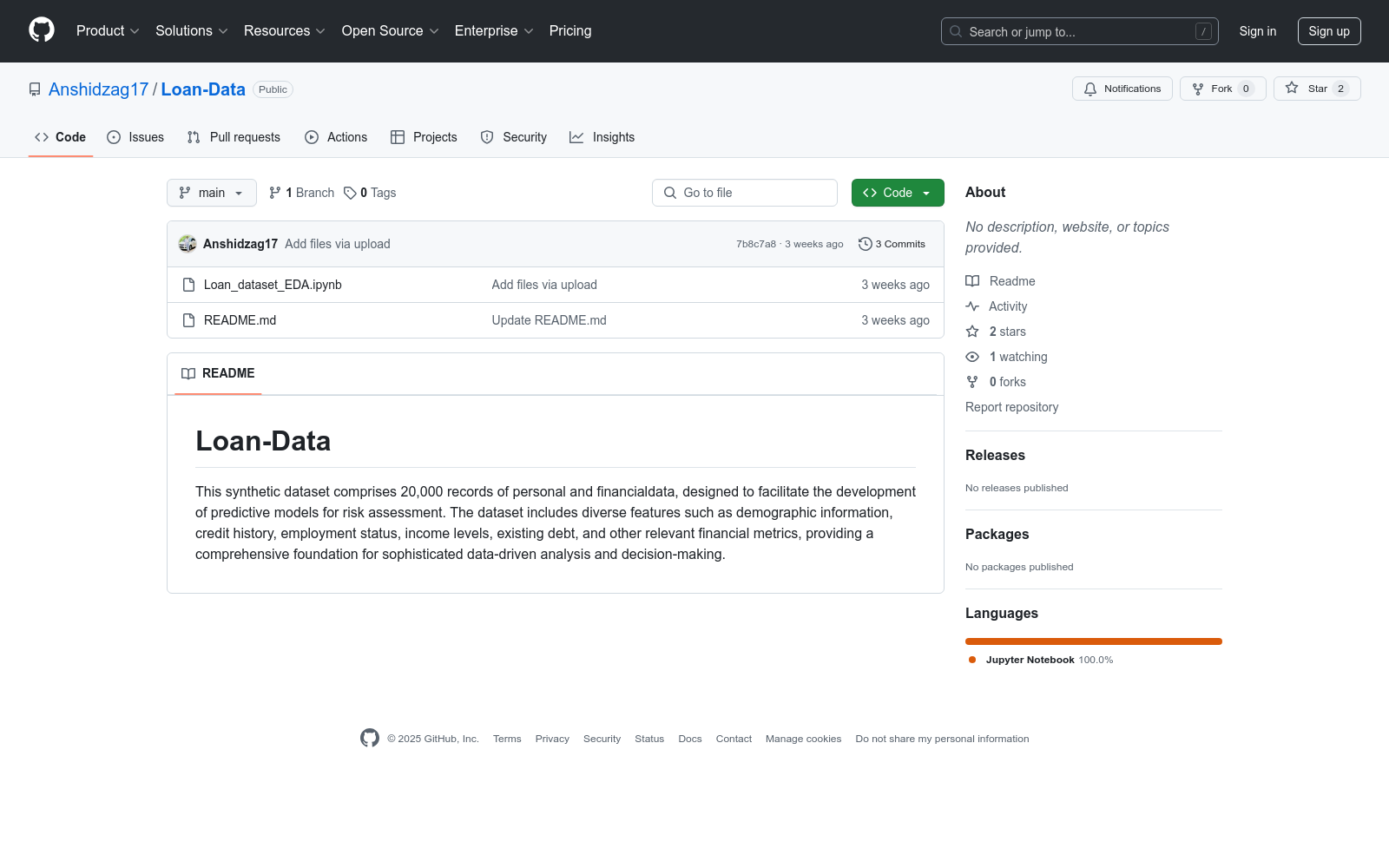This screenshot has width=1389, height=868.
Task: Click the orange Jupyter Notebook language dot
Action: pyautogui.click(x=972, y=660)
